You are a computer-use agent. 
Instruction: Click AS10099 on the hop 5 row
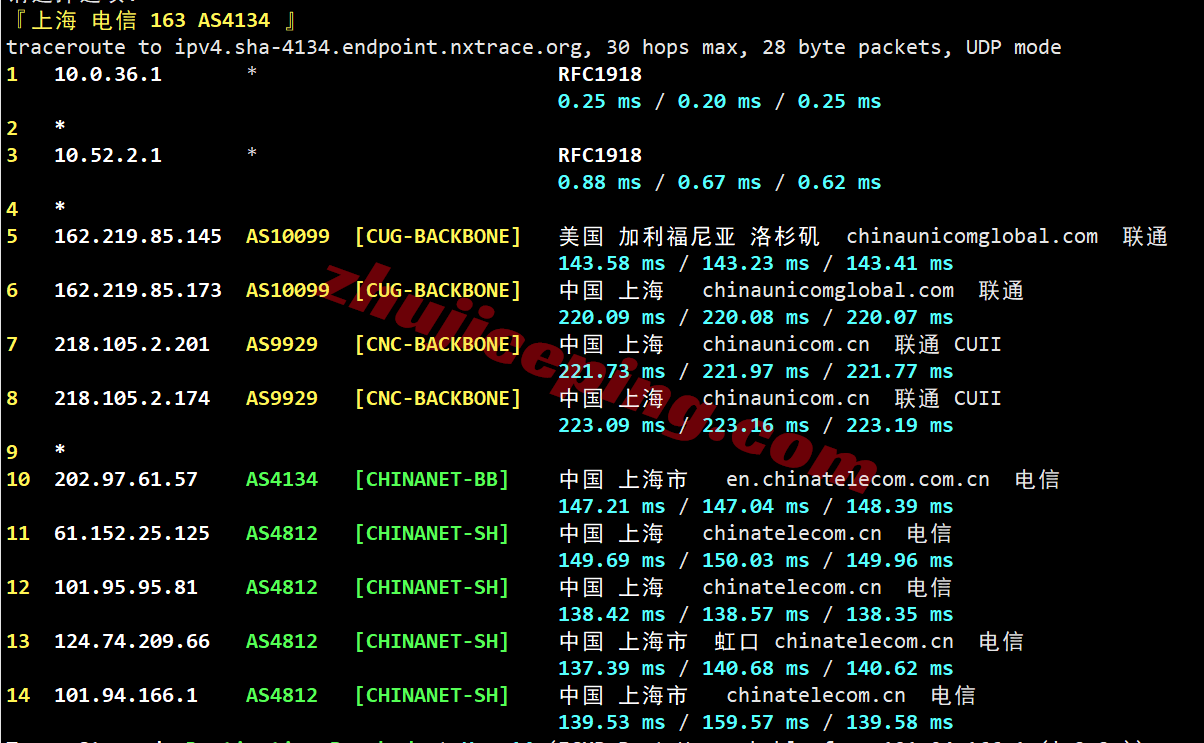click(x=288, y=236)
